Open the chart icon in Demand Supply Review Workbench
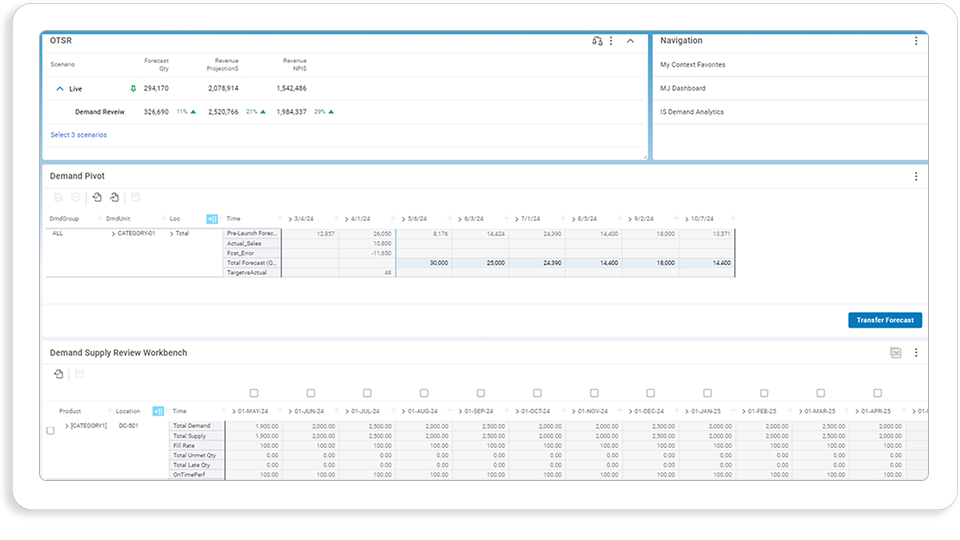 [896, 353]
